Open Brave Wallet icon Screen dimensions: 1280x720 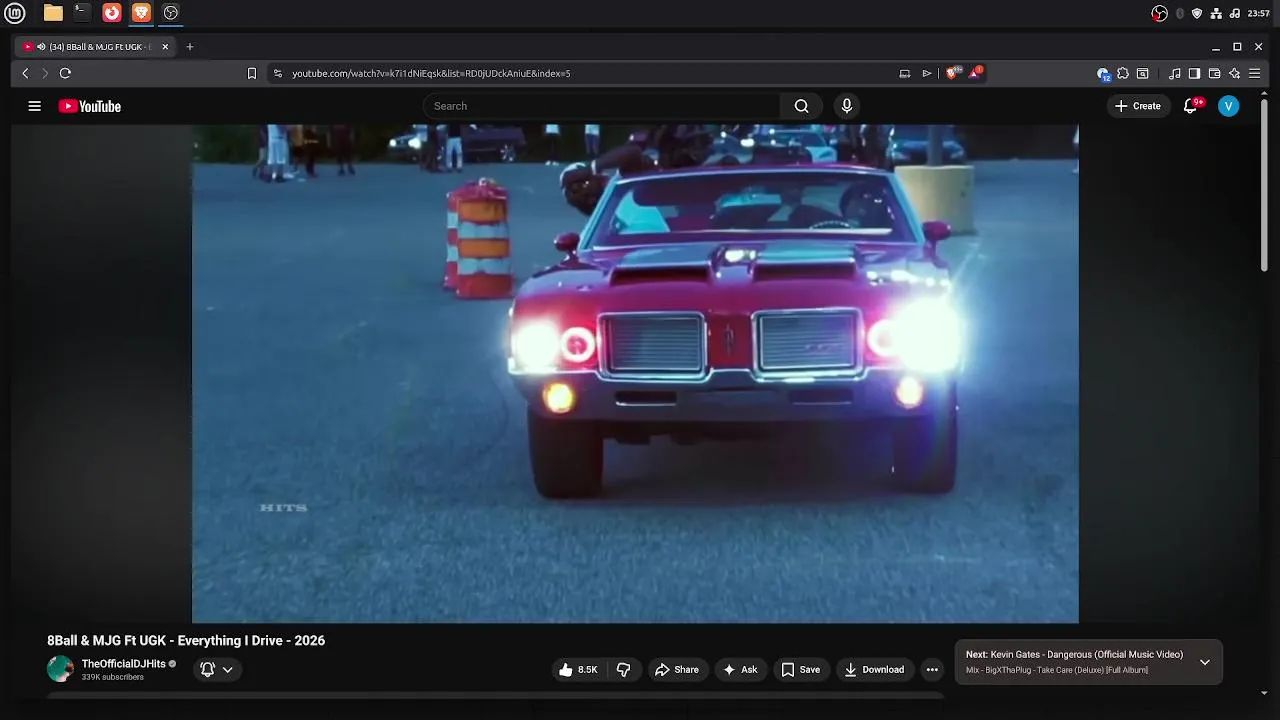tap(1214, 73)
